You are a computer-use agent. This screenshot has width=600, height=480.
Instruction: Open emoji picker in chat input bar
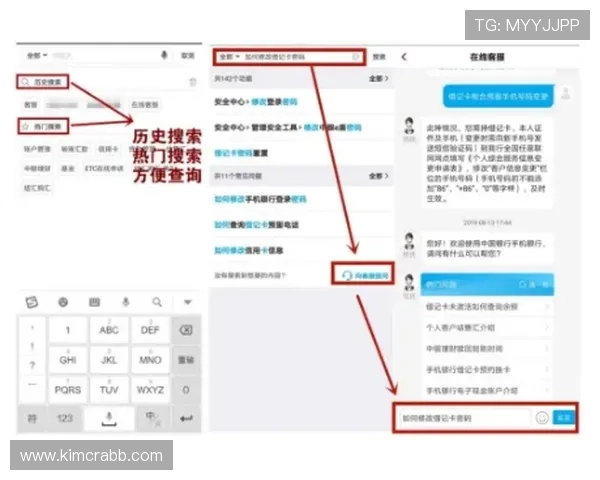pyautogui.click(x=542, y=418)
